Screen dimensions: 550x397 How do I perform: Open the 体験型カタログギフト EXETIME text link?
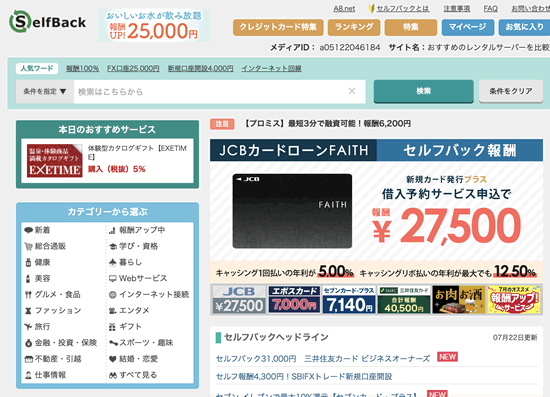coord(137,153)
